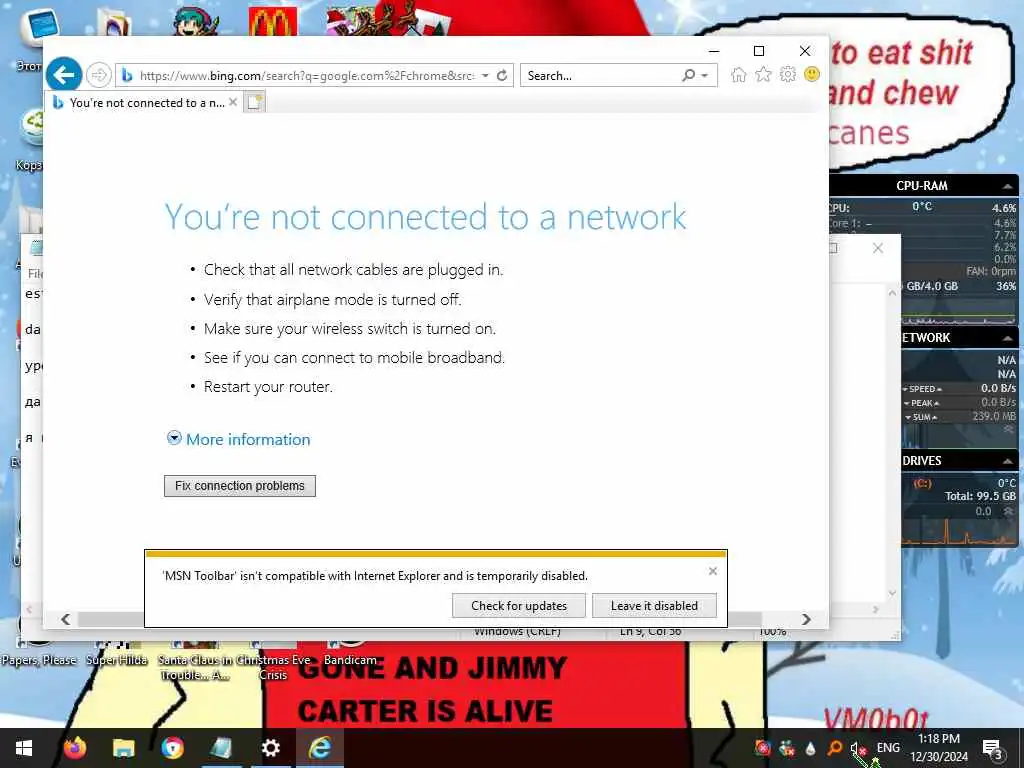Click Leave it disabled button
The height and width of the screenshot is (768, 1024).
(x=654, y=605)
